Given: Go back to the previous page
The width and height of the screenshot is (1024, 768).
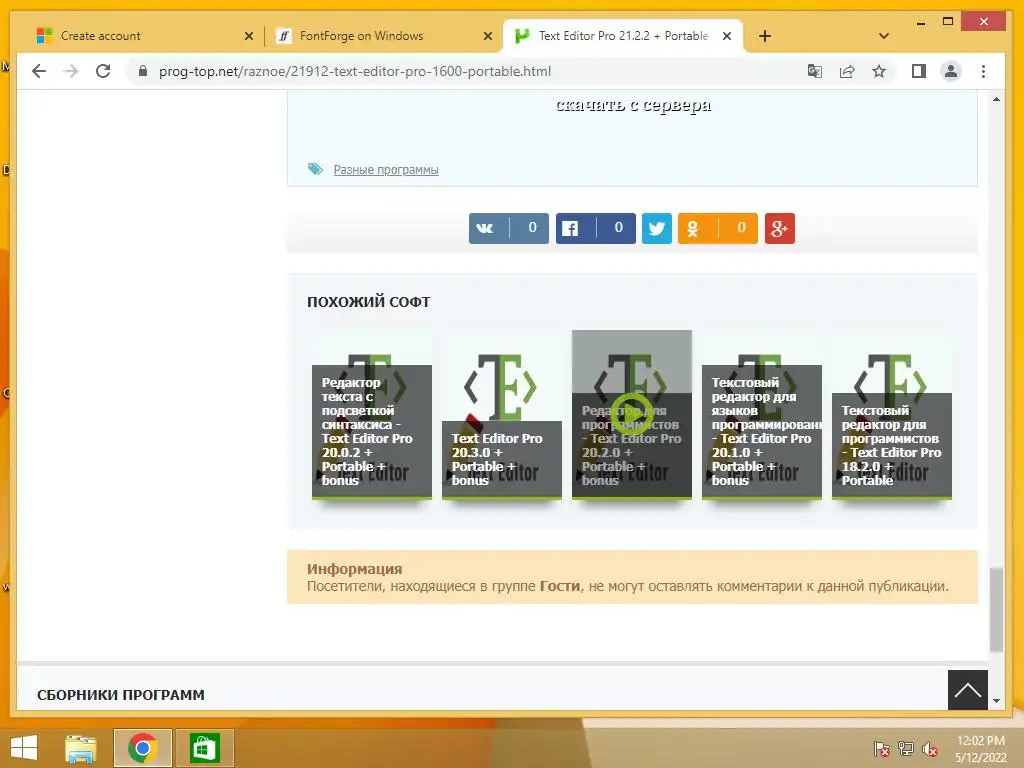Looking at the screenshot, I should click(x=39, y=71).
